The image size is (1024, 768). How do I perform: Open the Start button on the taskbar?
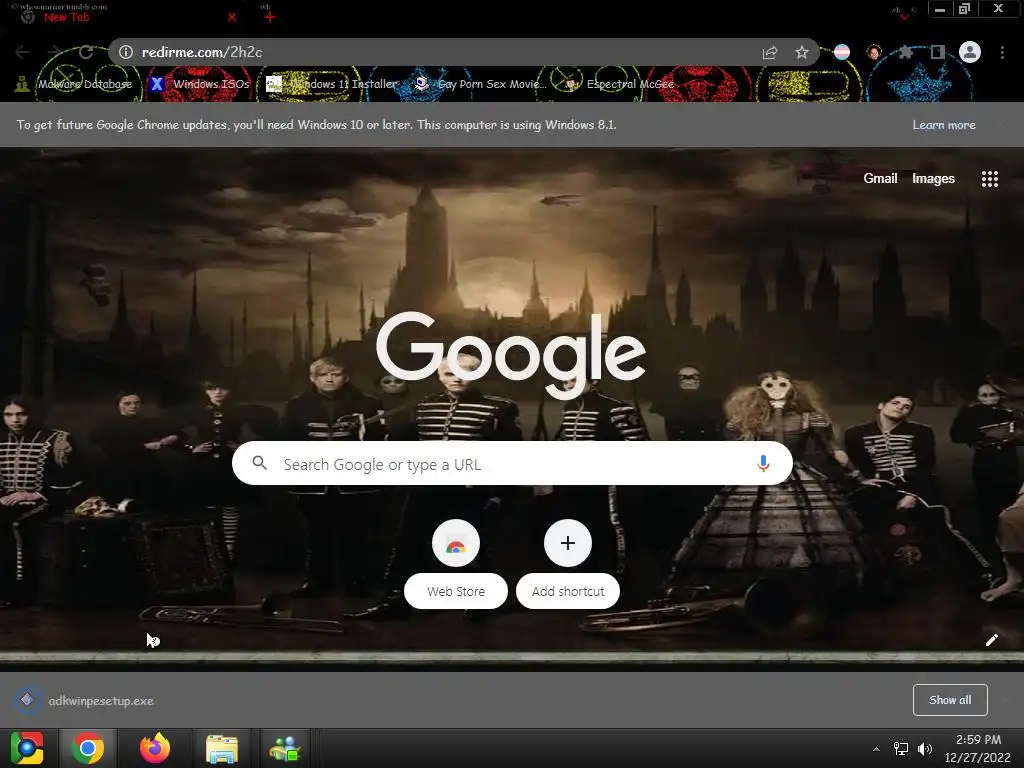pos(27,748)
